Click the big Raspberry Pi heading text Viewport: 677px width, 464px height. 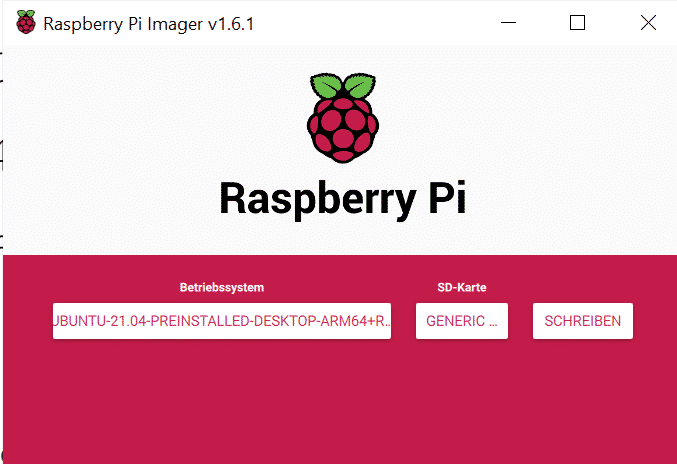click(x=343, y=199)
